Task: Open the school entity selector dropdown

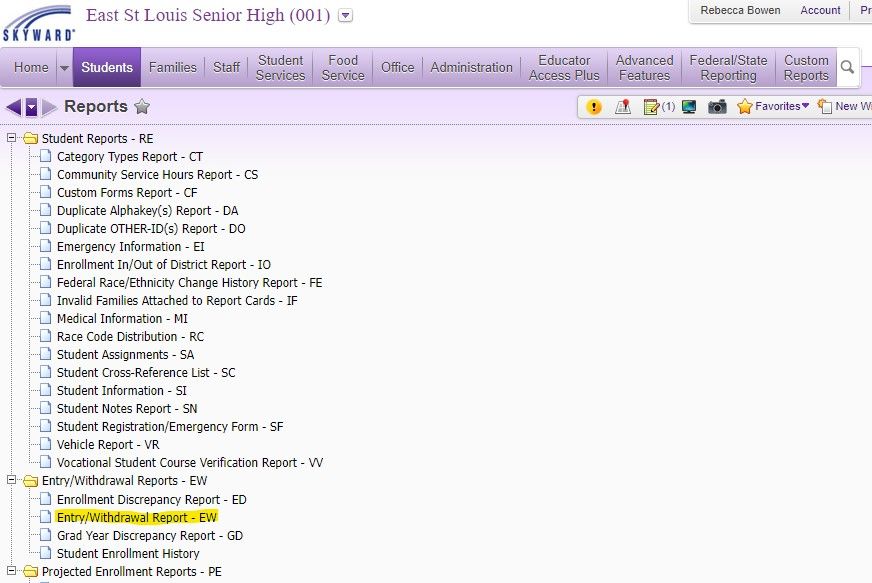Action: click(346, 16)
